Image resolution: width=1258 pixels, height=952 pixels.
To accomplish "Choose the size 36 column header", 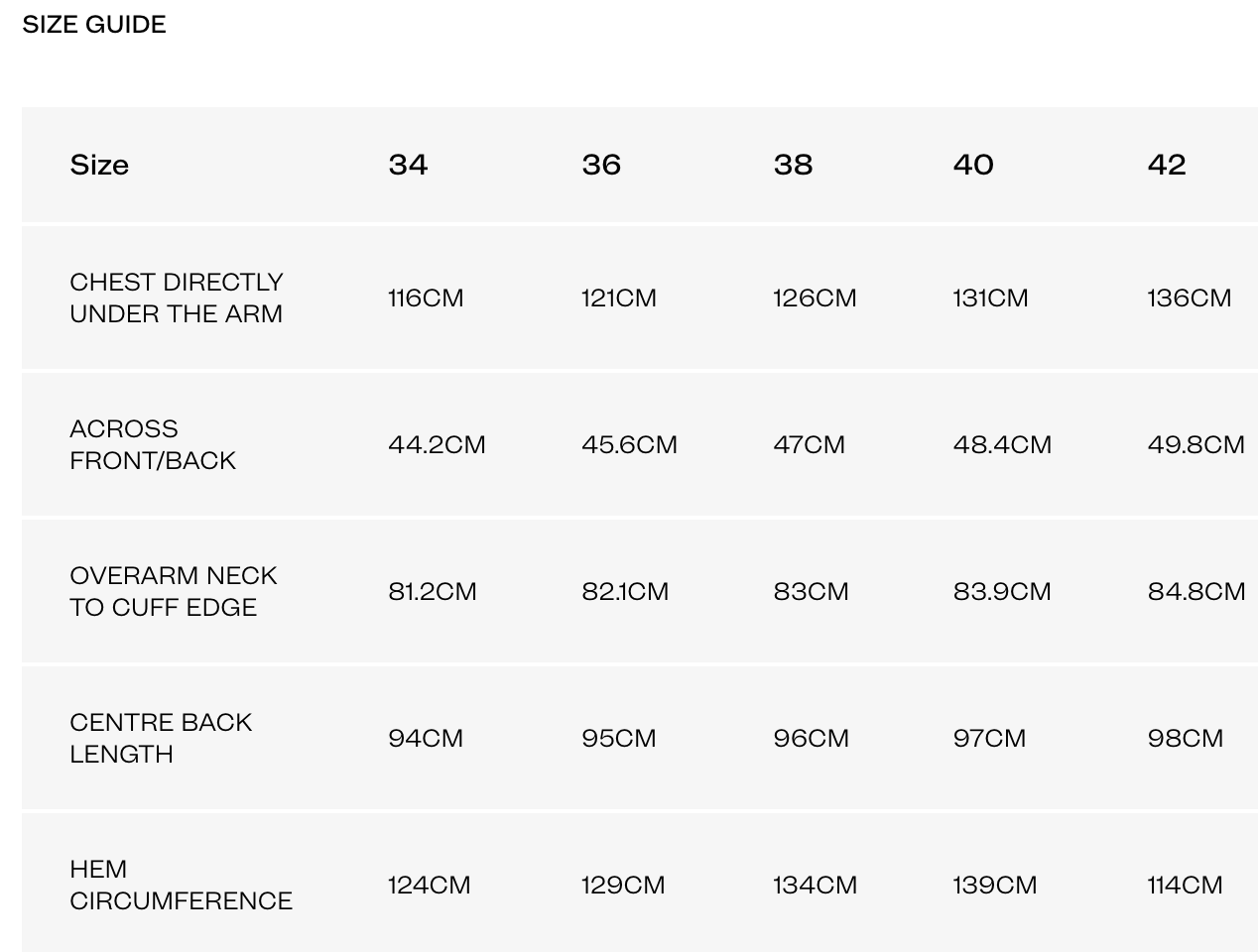I will pyautogui.click(x=601, y=165).
